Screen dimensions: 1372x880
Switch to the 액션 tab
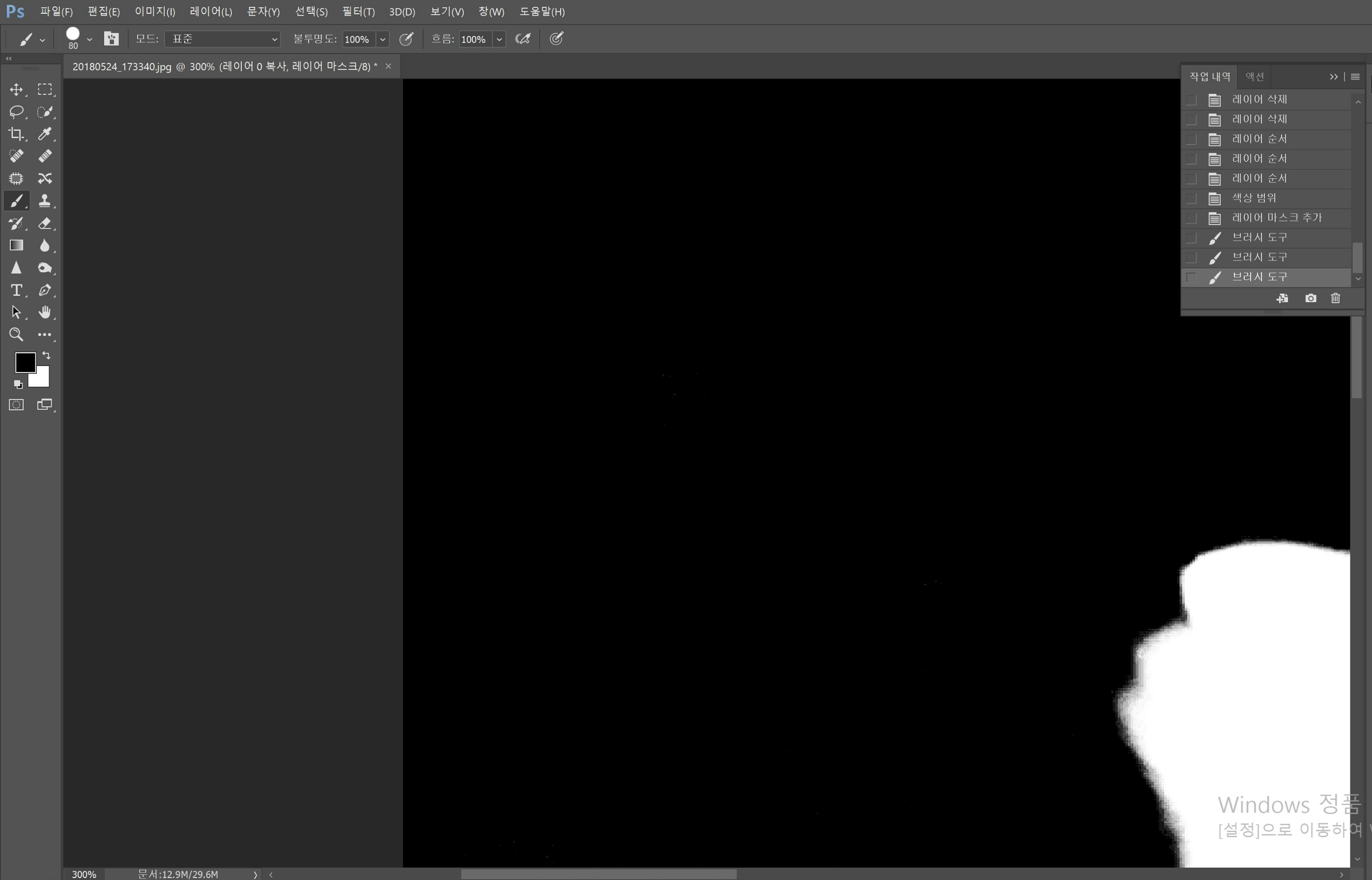pyautogui.click(x=1255, y=77)
